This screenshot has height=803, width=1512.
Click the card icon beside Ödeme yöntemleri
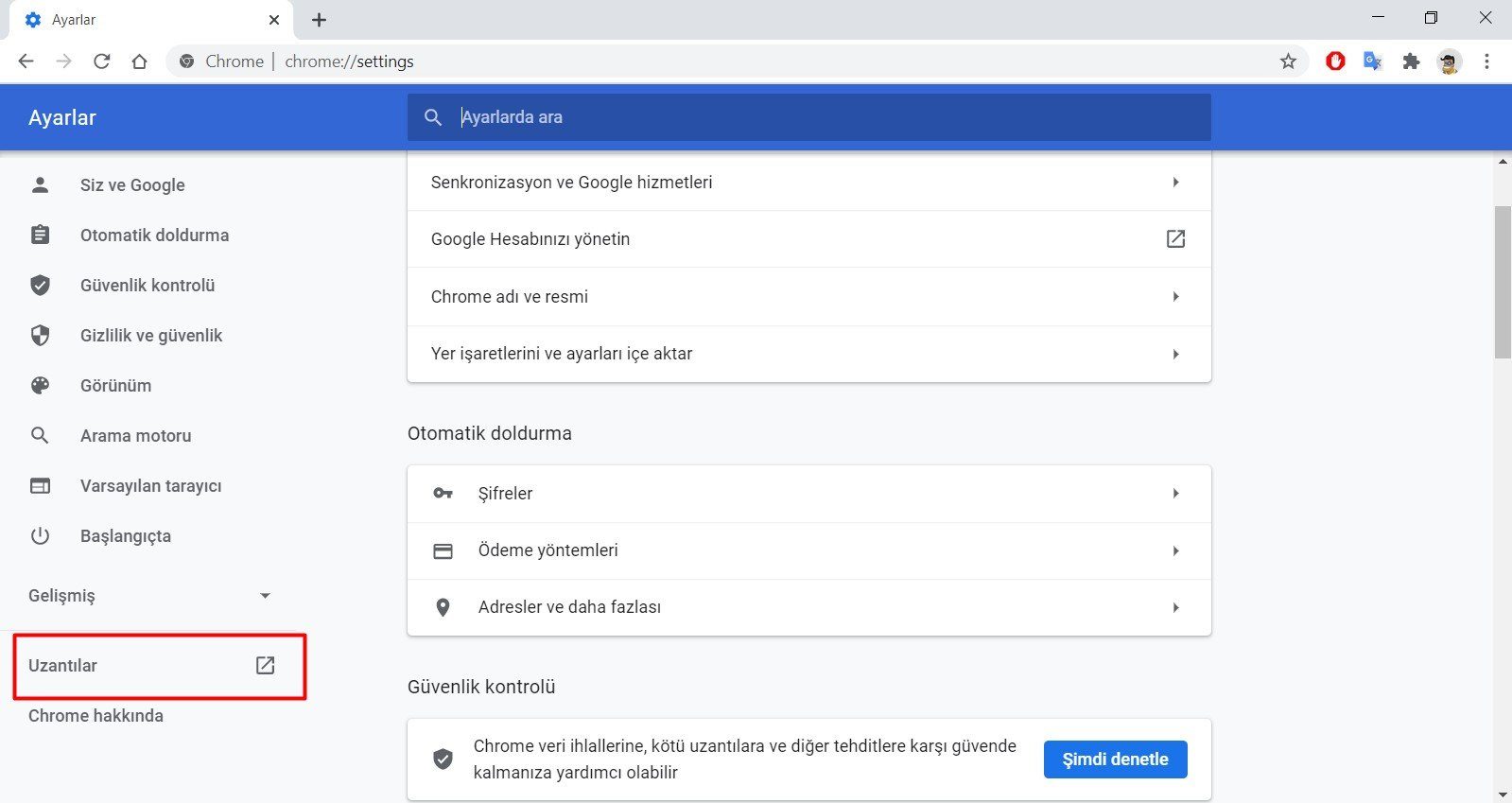tap(443, 550)
